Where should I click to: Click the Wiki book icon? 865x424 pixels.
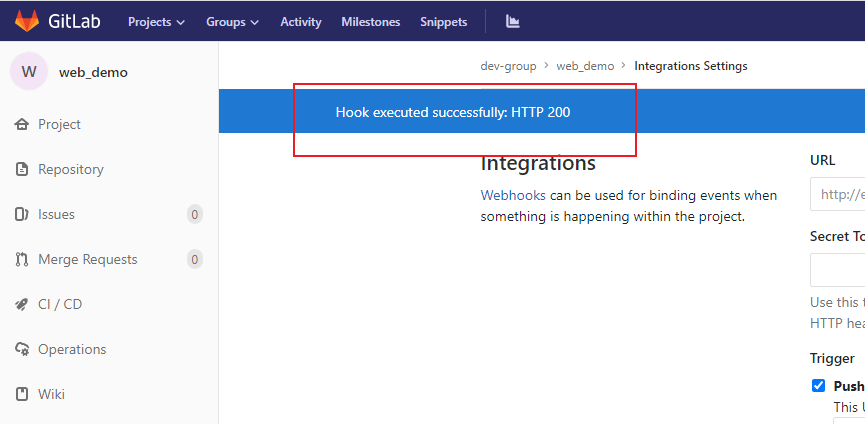click(22, 394)
